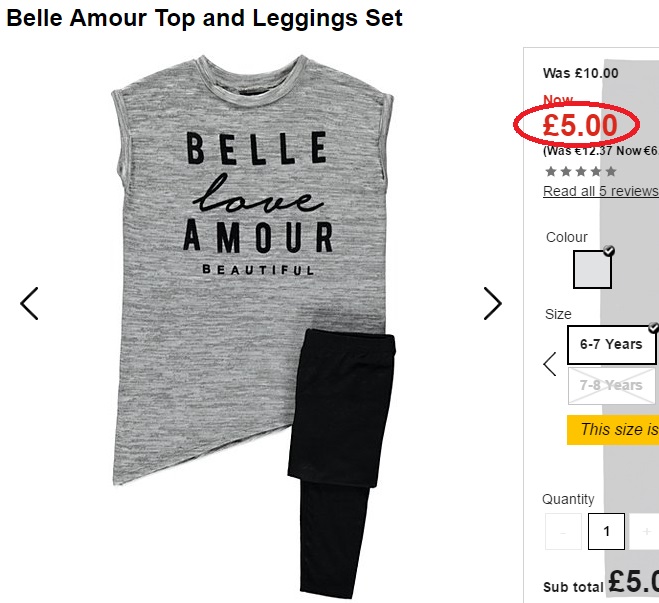Click the main product photo

pyautogui.click(x=253, y=326)
